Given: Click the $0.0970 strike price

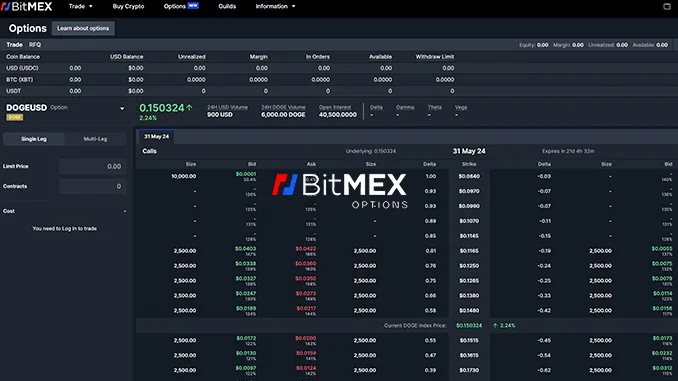Looking at the screenshot, I should click(469, 191).
